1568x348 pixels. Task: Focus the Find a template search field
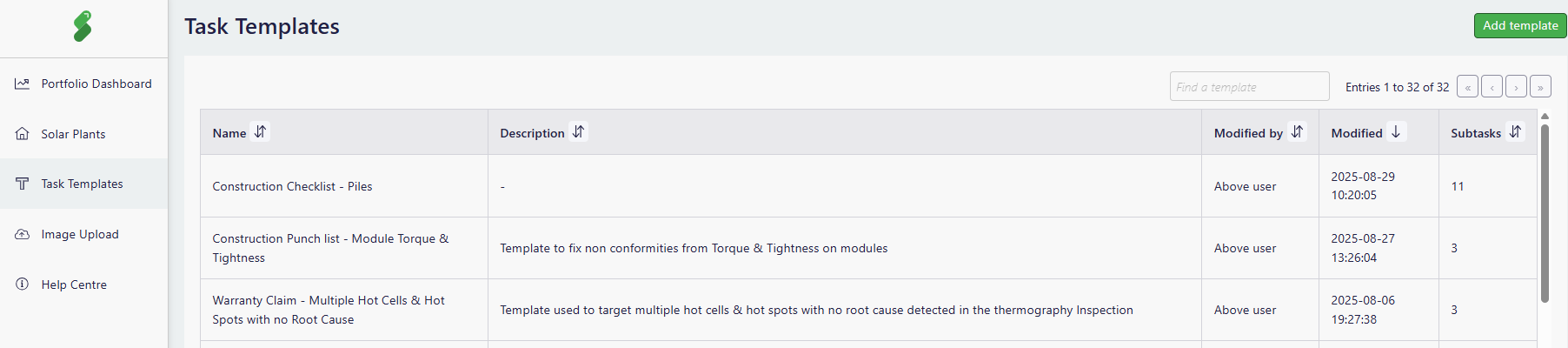coord(1249,86)
